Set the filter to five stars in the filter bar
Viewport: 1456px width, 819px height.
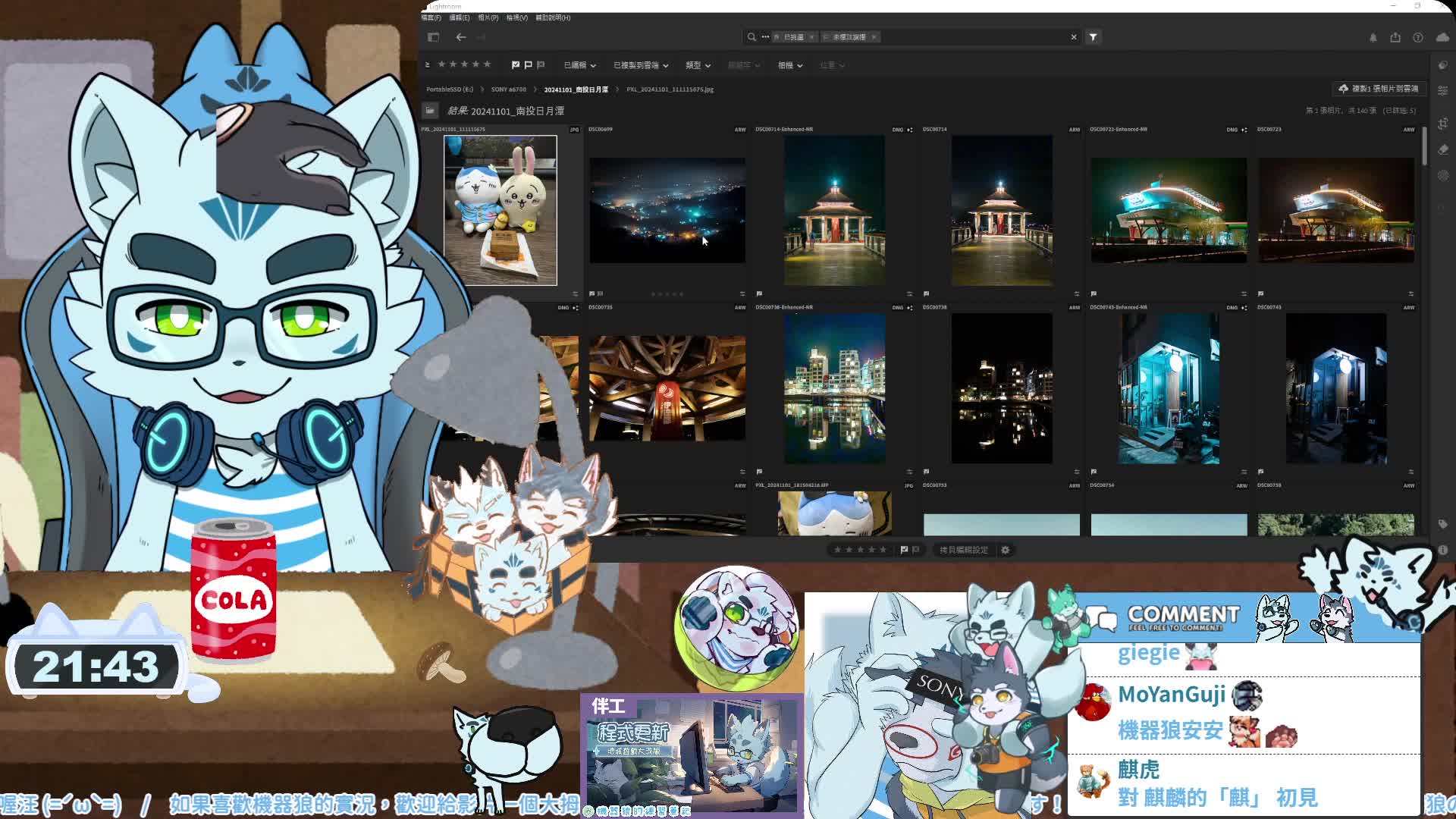click(x=488, y=64)
